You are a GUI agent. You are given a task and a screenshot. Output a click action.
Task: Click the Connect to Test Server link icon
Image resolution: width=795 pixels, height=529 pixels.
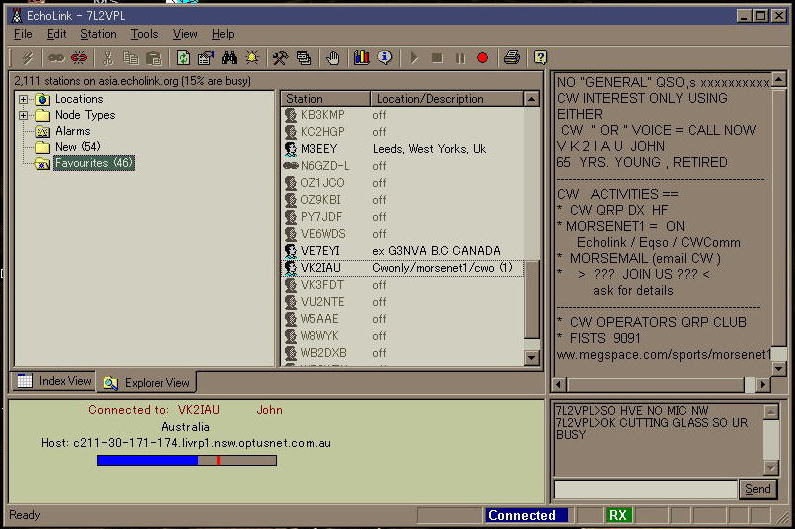pyautogui.click(x=56, y=58)
